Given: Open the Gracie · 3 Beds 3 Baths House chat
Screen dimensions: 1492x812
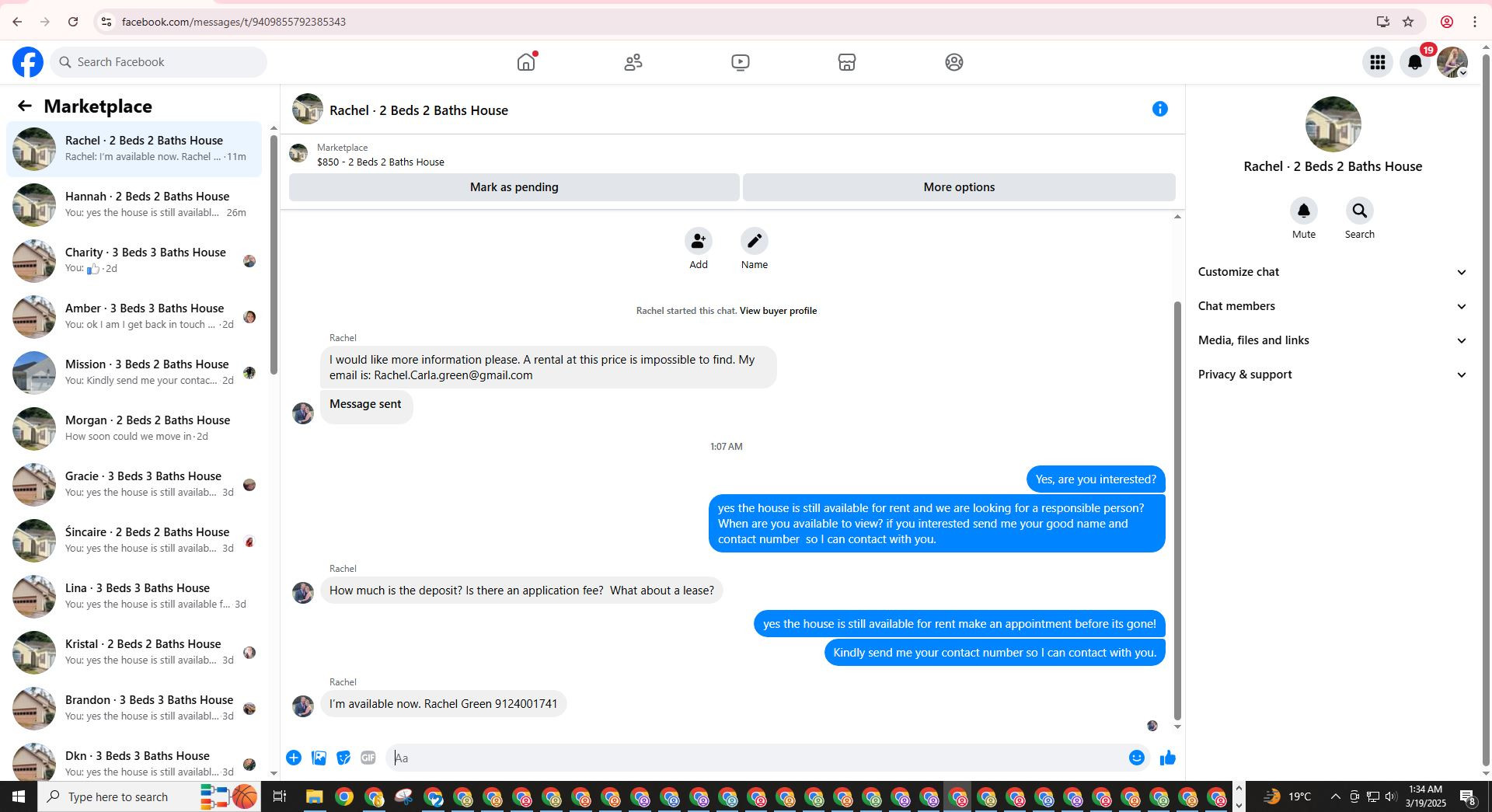Looking at the screenshot, I should [x=134, y=485].
